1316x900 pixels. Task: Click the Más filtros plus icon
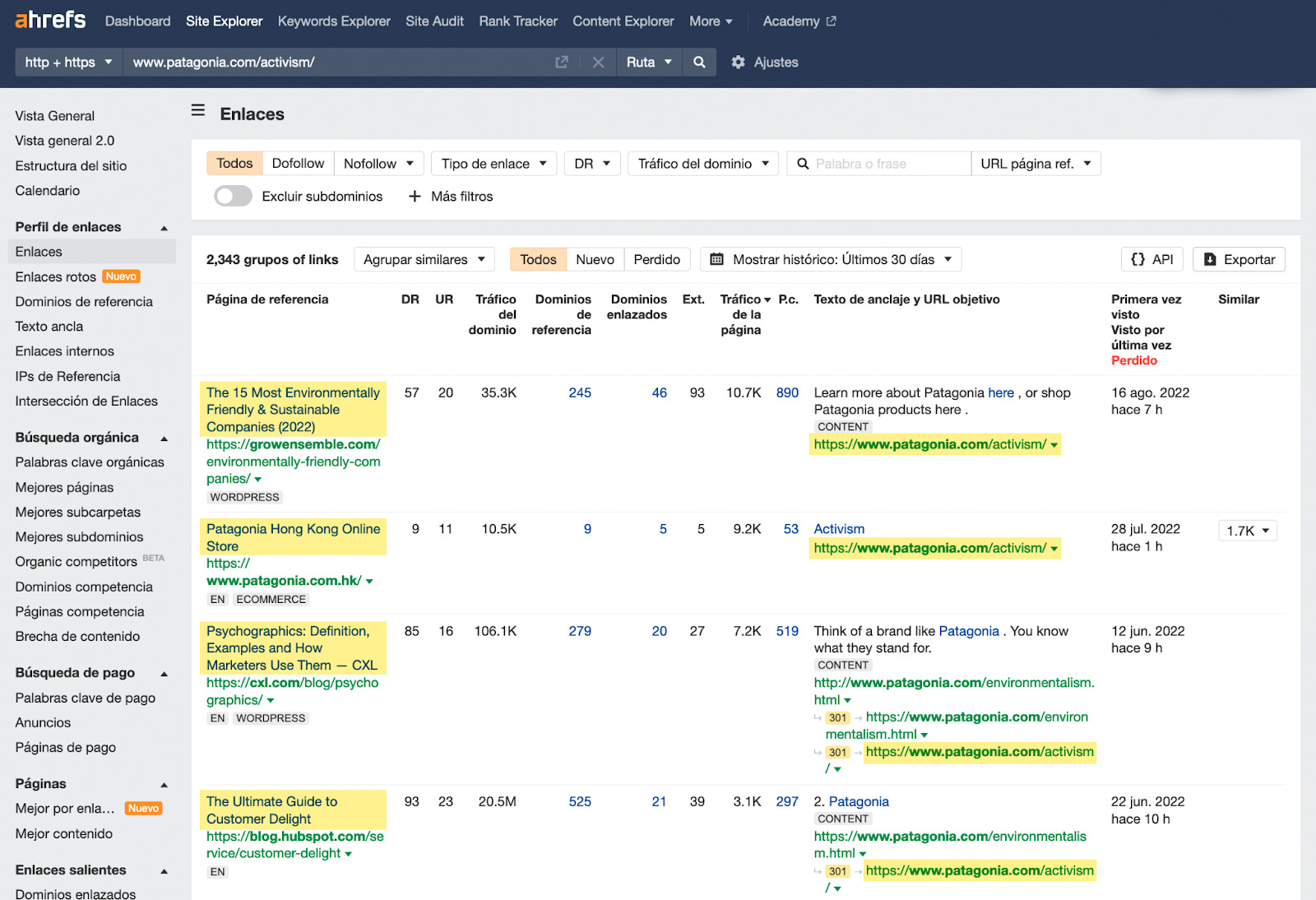coord(415,196)
